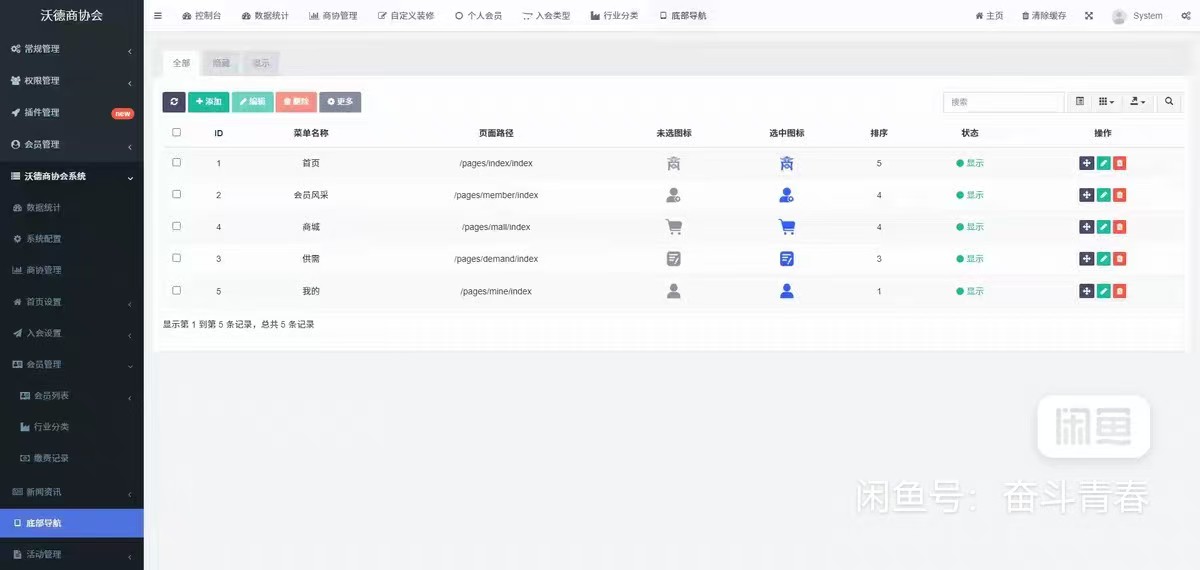Click the drag-move icon for 我的 row
Screen dimensions: 1200x570
pyautogui.click(x=1087, y=291)
